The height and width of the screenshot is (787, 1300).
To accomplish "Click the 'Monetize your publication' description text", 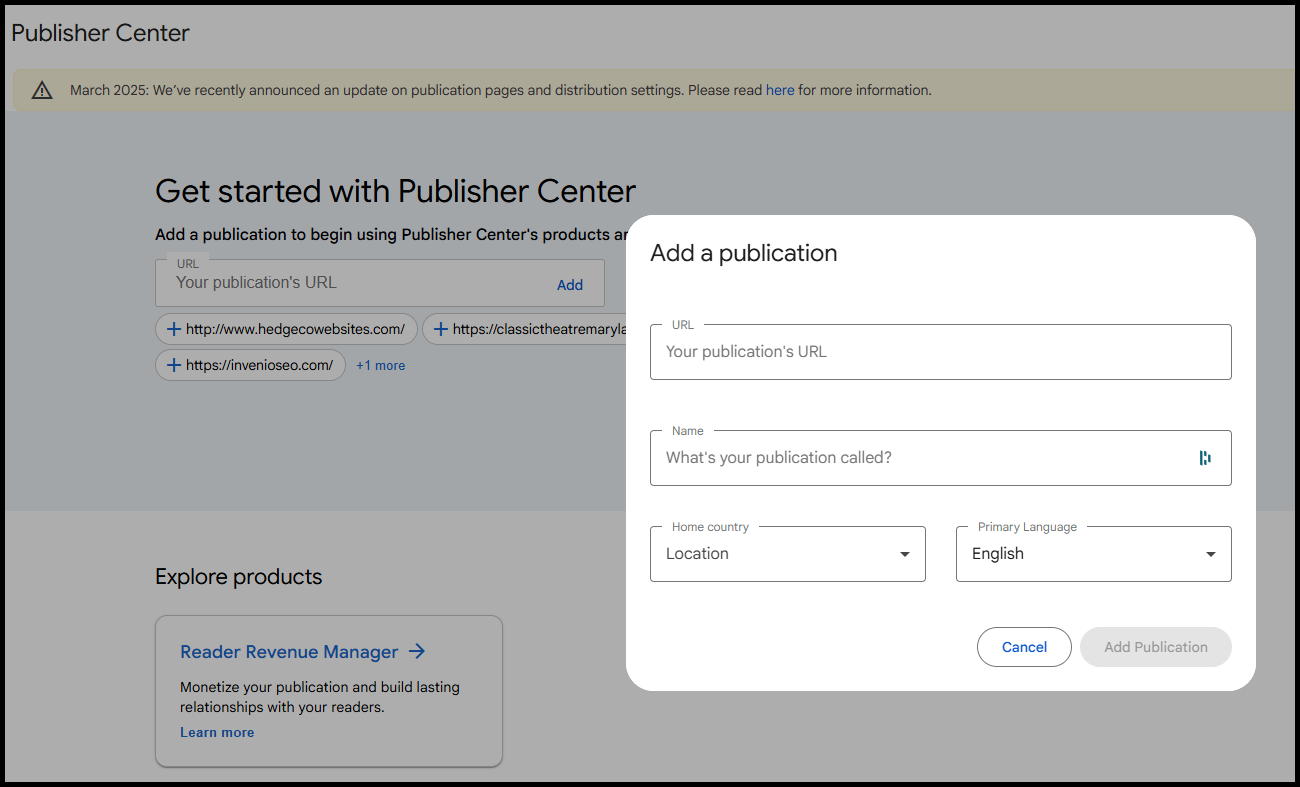I will 320,697.
